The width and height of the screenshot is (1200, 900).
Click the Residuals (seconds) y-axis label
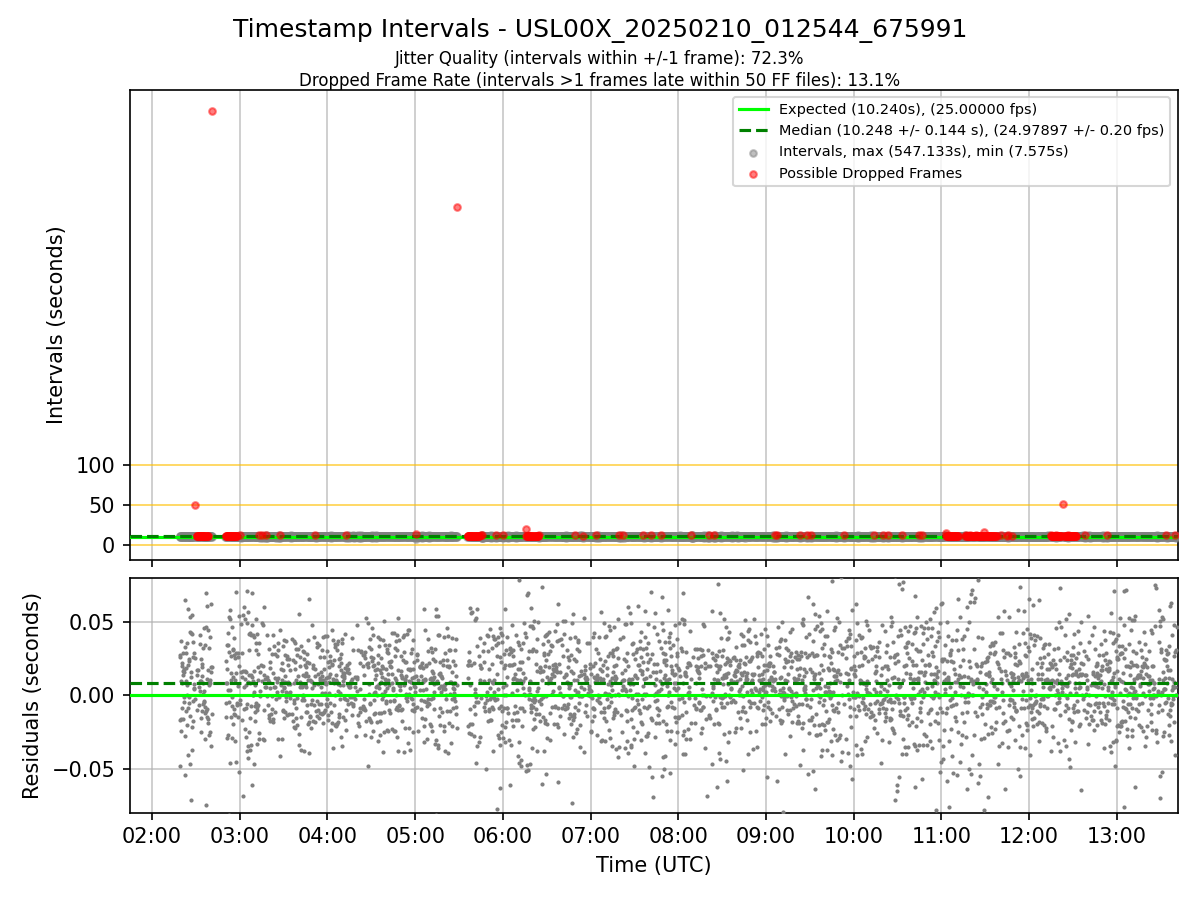[x=32, y=696]
